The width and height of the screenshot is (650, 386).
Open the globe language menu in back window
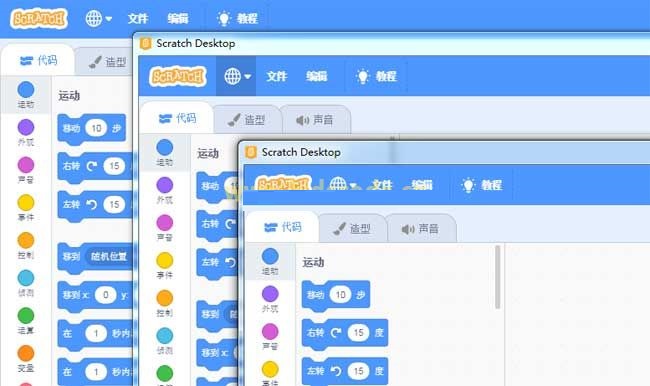[98, 18]
